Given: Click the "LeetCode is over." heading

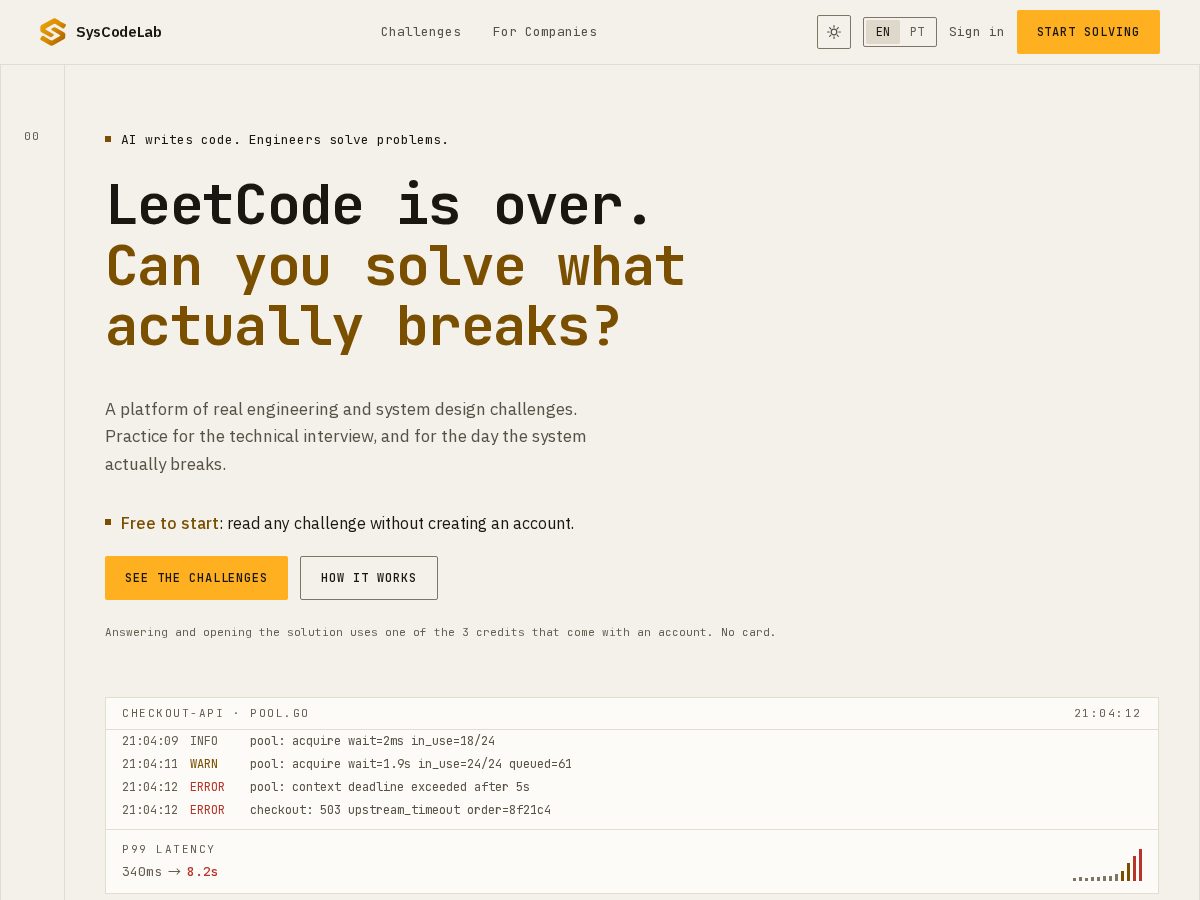Looking at the screenshot, I should 379,205.
